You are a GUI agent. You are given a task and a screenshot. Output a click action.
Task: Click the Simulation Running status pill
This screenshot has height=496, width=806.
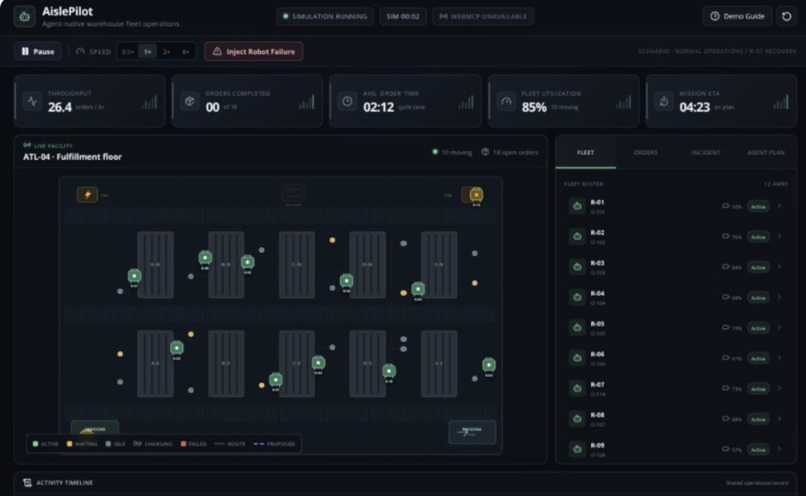point(325,16)
